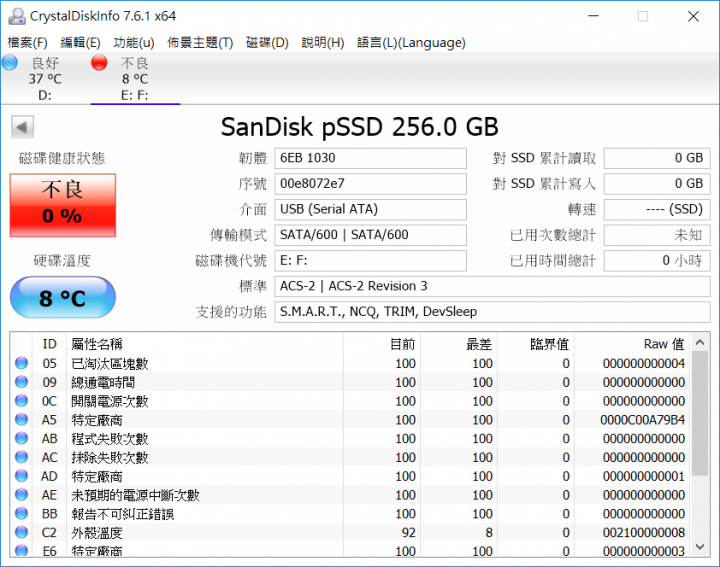The width and height of the screenshot is (720, 567).
Task: Click the scrollbar up arrow in attribute list
Action: tap(700, 342)
